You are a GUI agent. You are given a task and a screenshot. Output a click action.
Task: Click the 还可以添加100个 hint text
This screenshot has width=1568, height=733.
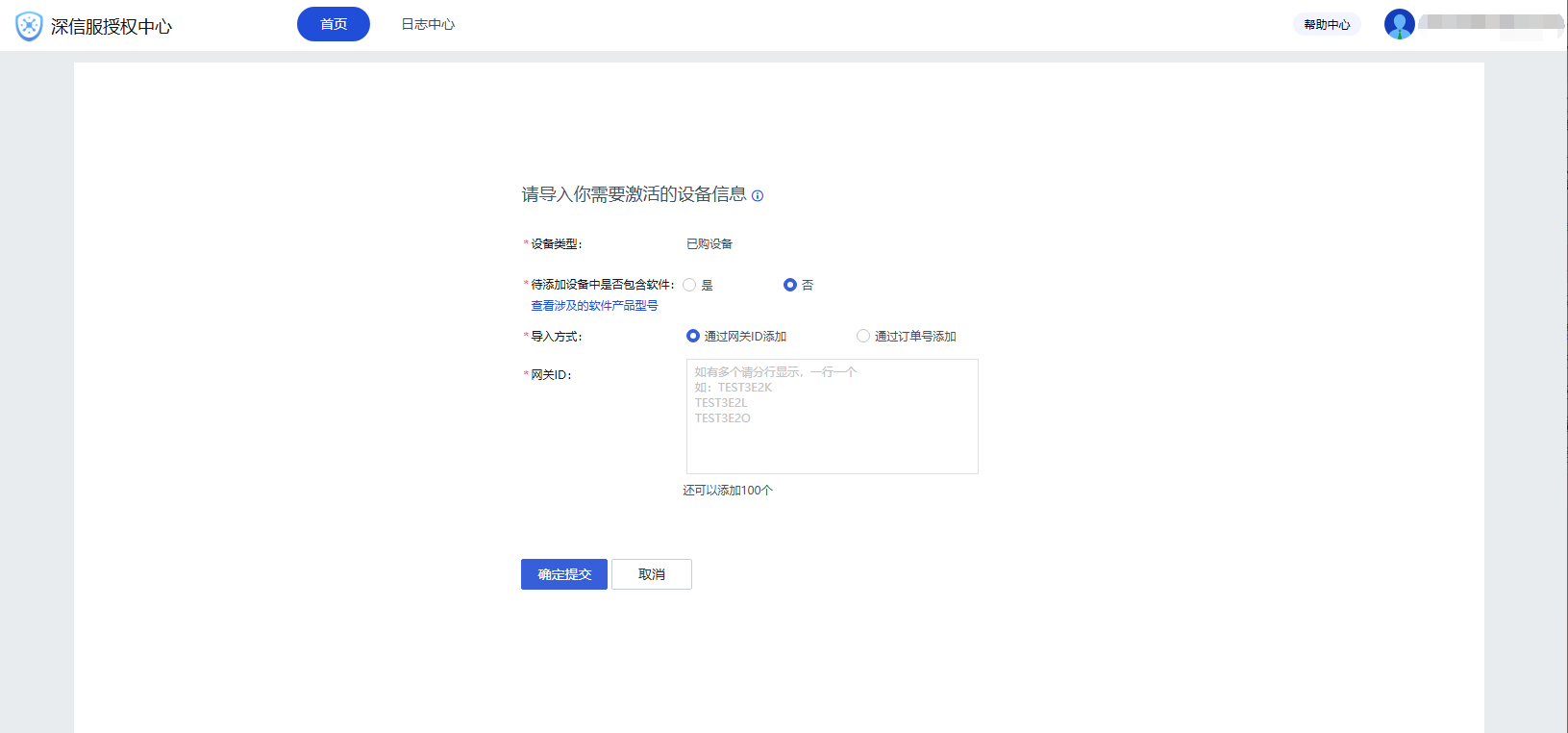click(728, 491)
